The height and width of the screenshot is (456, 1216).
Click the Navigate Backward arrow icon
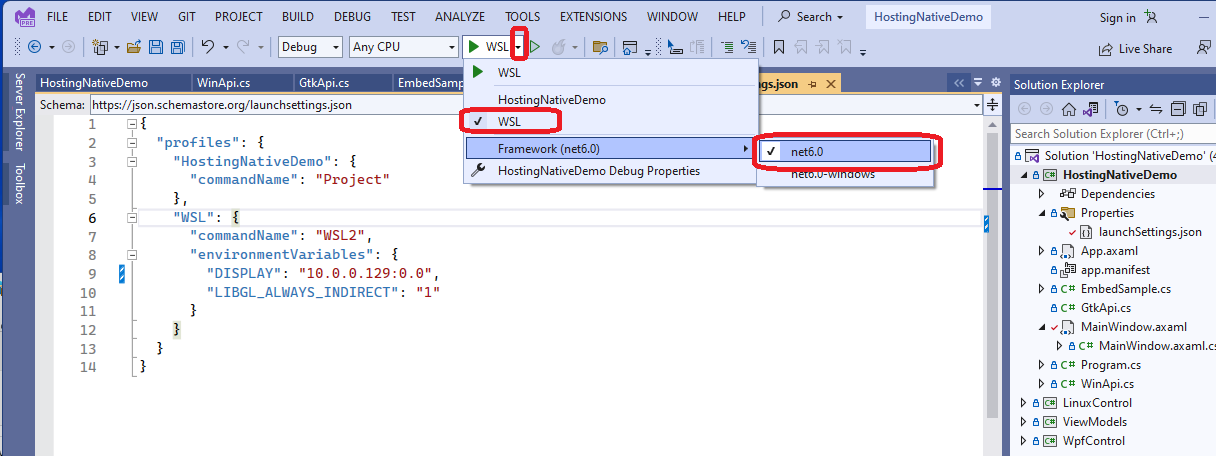click(34, 47)
